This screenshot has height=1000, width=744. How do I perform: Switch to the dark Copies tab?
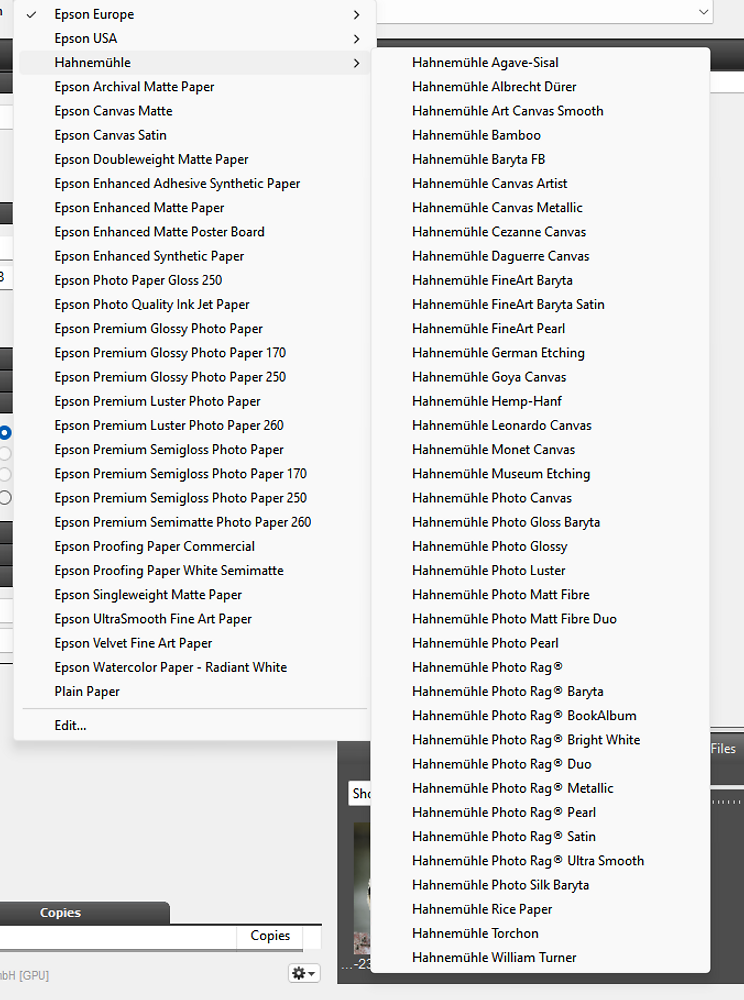coord(84,913)
